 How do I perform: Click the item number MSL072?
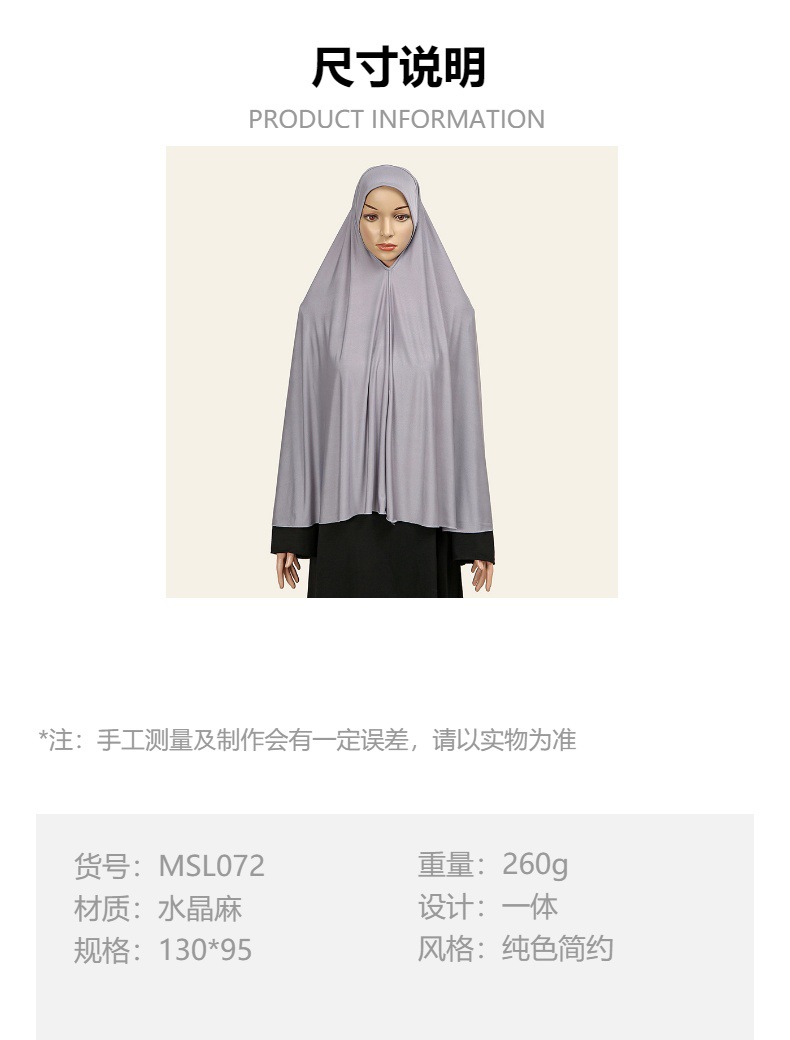pos(212,866)
